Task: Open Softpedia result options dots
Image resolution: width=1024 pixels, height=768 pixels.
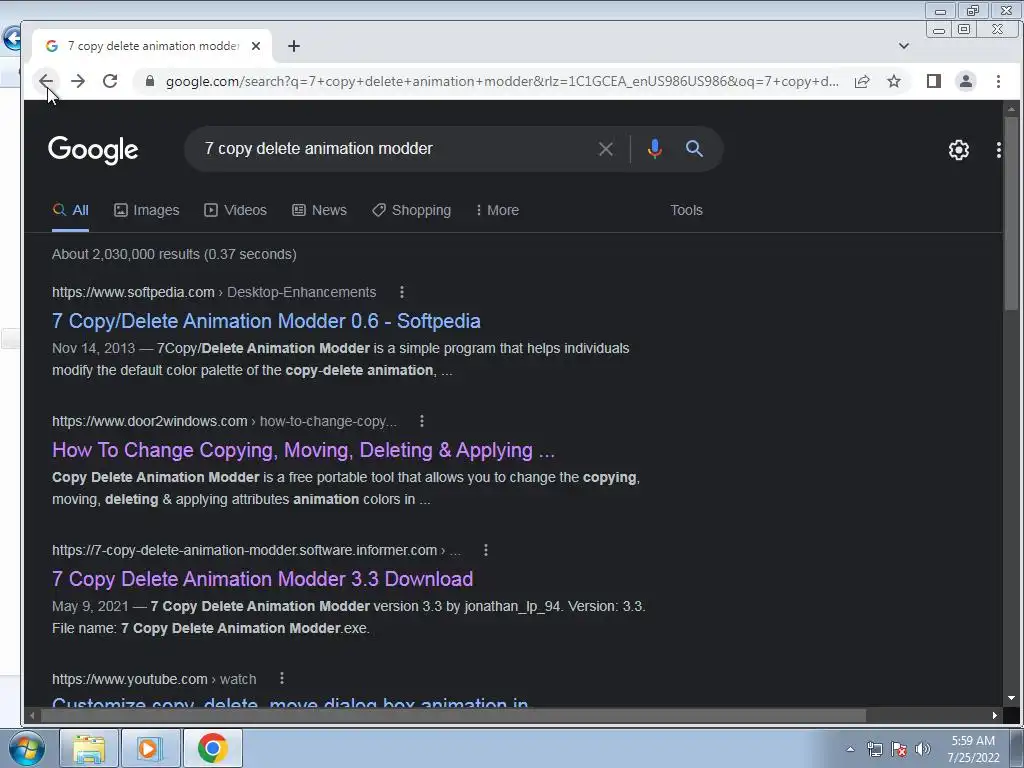Action: click(x=402, y=292)
